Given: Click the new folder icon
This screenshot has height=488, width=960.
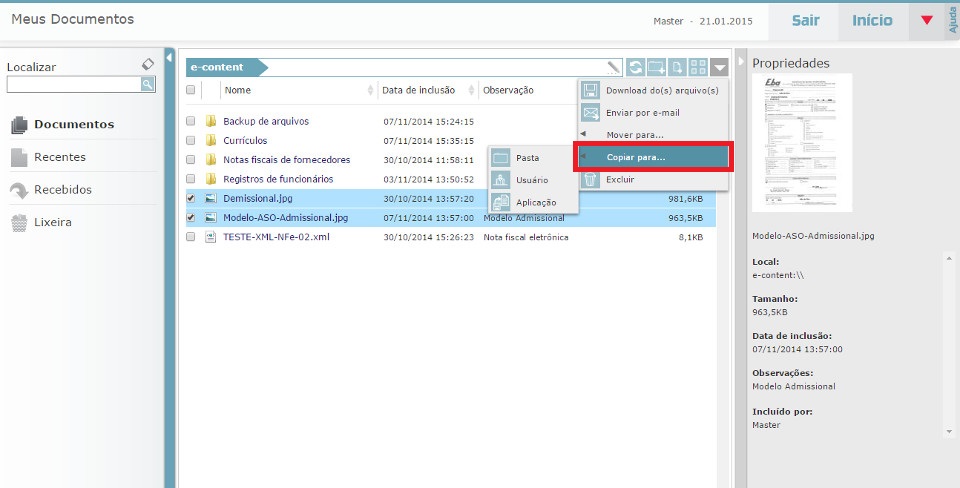Looking at the screenshot, I should (x=657, y=68).
